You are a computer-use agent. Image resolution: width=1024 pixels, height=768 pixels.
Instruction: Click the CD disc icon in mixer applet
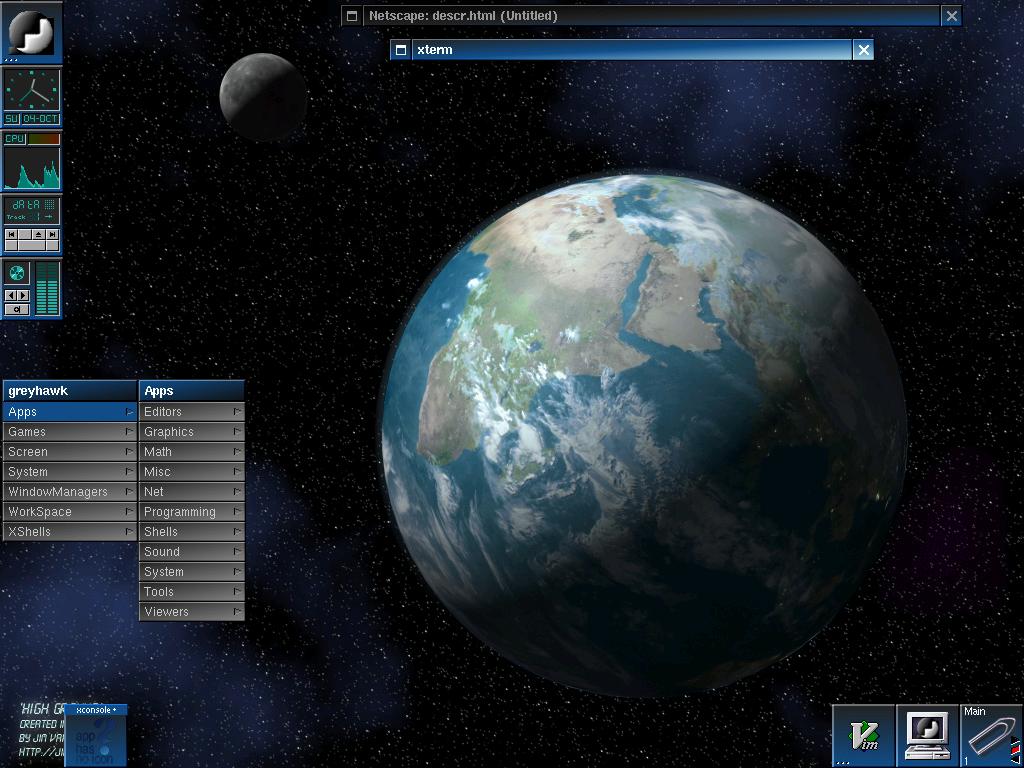click(x=16, y=273)
